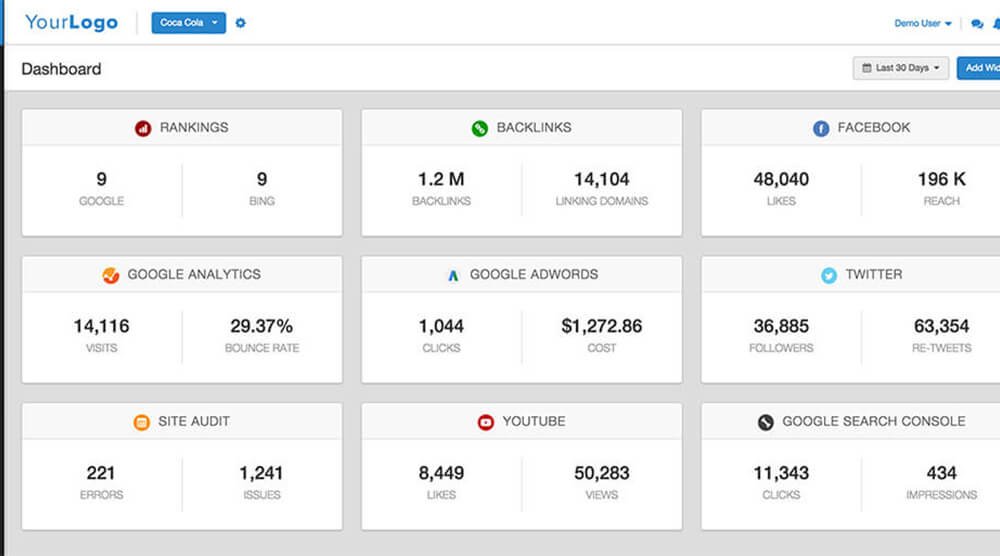
Task: Open the SITE AUDIT widget title
Action: click(194, 421)
